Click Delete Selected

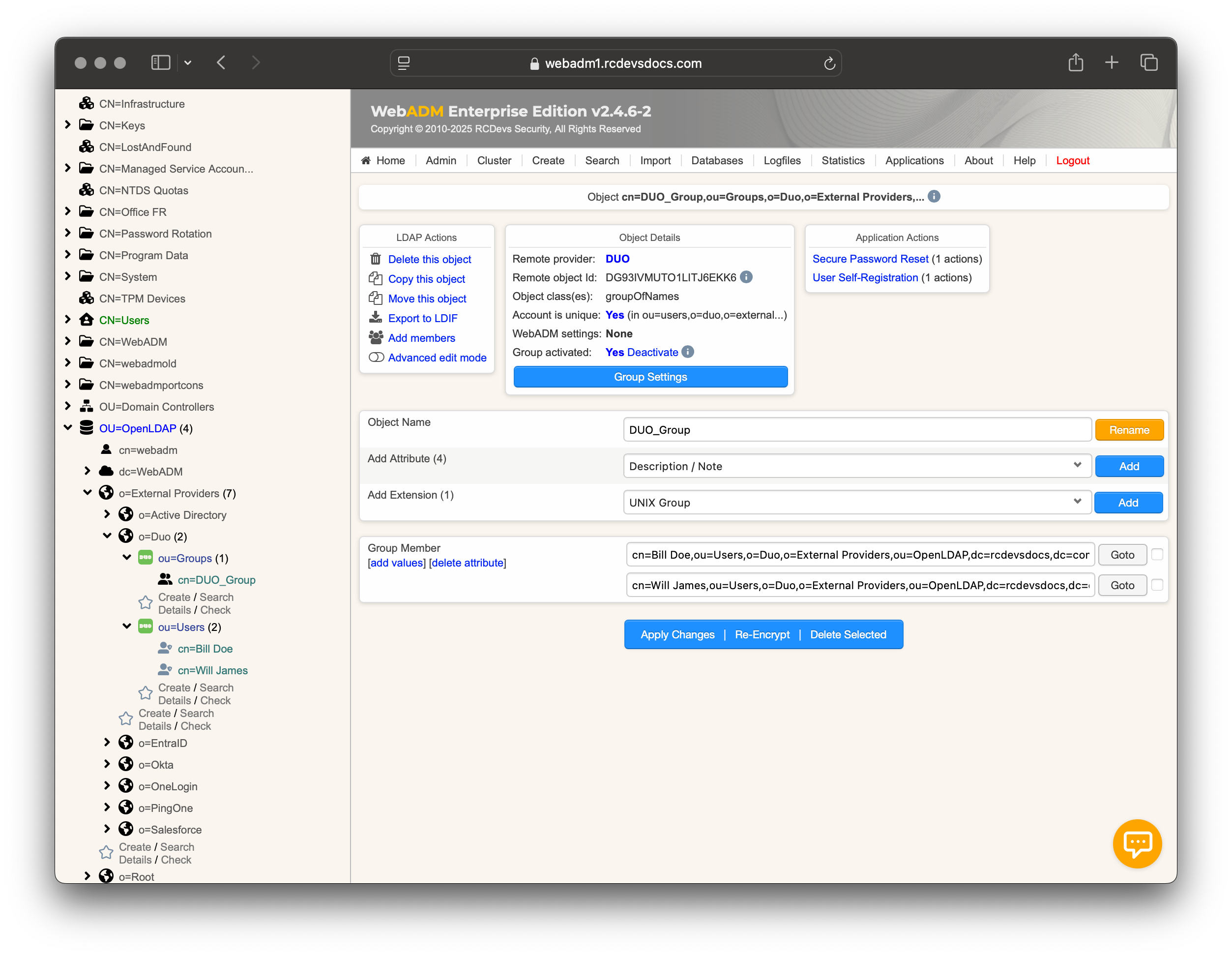pos(848,634)
